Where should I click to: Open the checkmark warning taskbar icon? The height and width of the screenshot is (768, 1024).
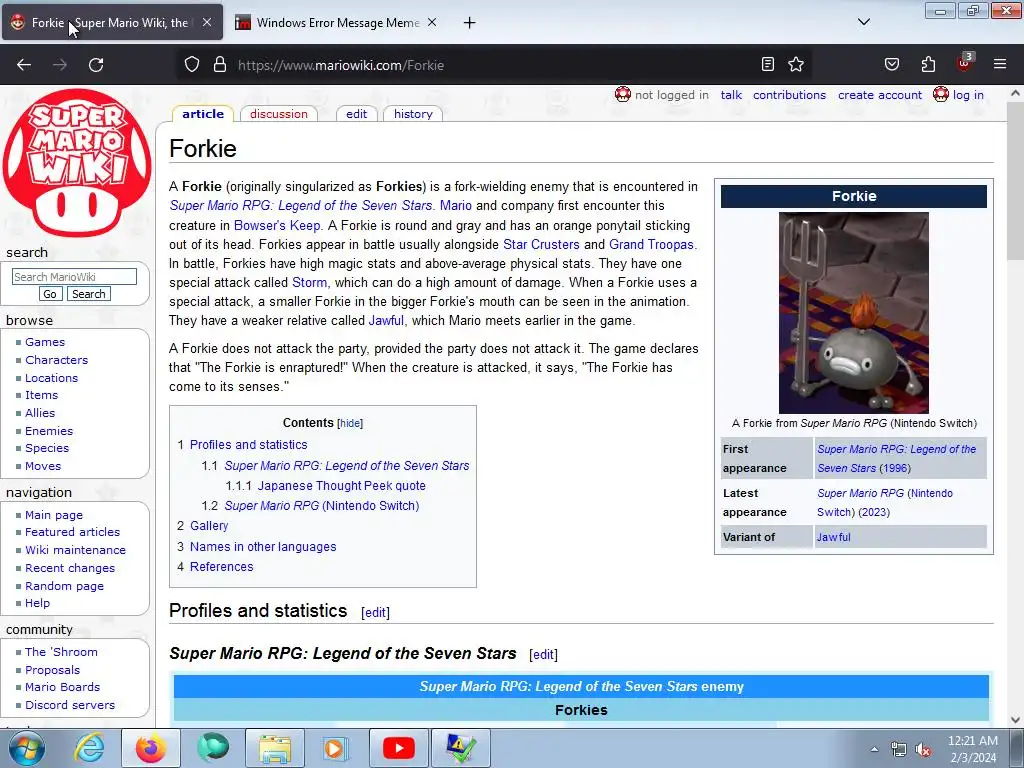(460, 748)
